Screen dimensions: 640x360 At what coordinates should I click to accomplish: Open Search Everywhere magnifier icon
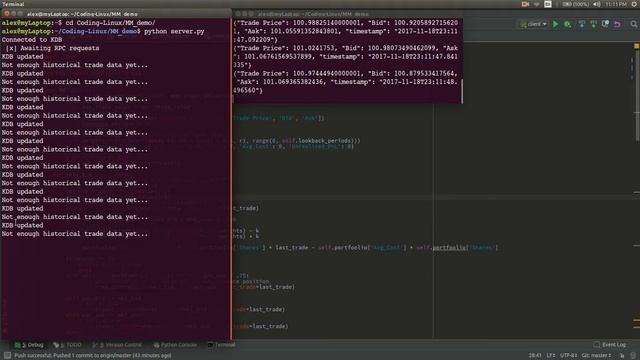pyautogui.click(x=633, y=24)
